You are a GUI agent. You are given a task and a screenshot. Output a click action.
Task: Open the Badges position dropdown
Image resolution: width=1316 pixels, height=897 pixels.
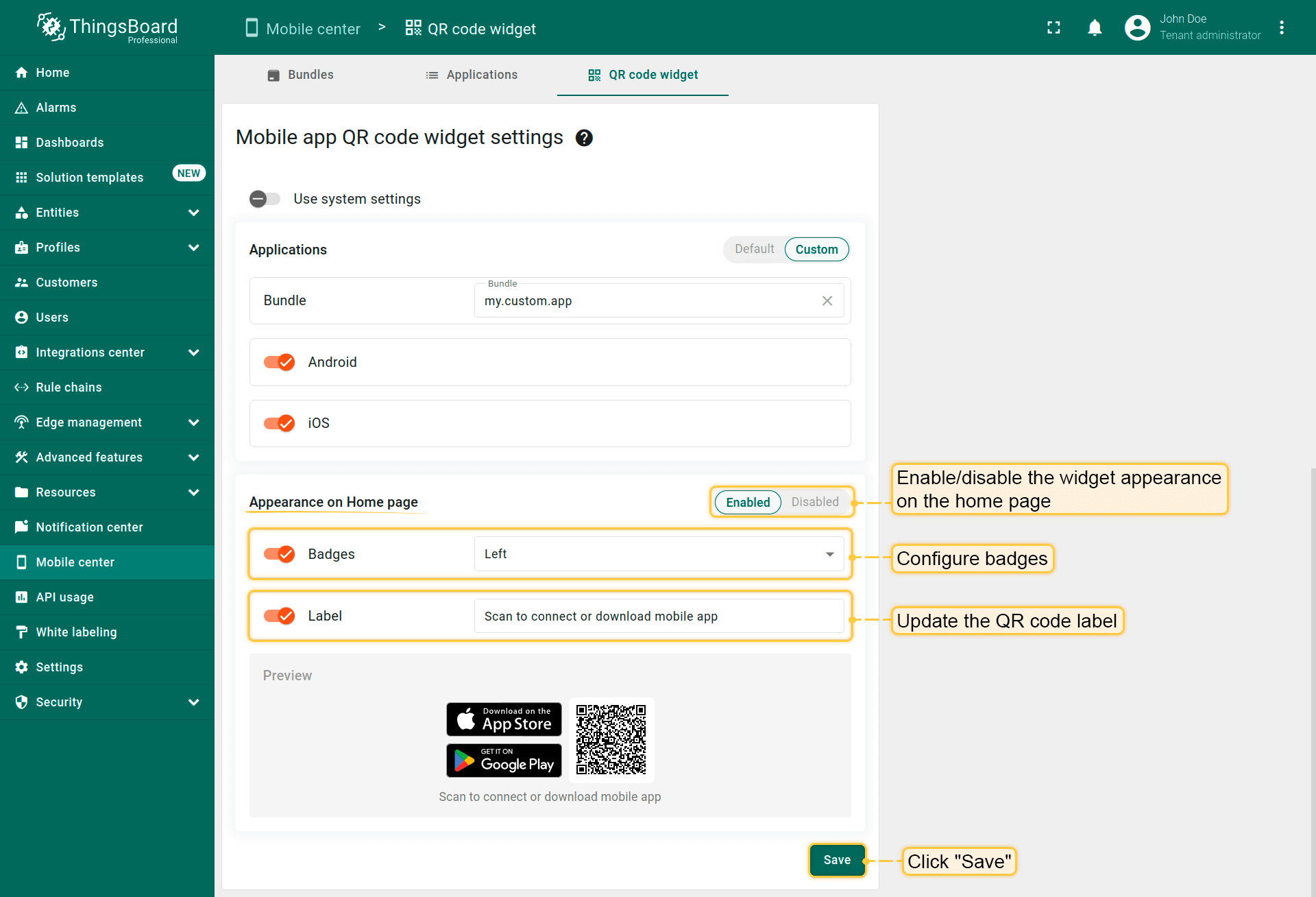(x=659, y=554)
